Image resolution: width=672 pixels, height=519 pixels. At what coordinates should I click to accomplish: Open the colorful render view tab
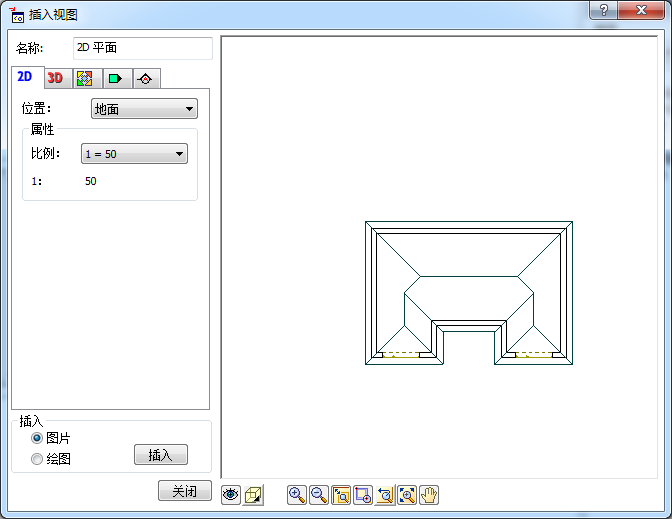[87, 78]
